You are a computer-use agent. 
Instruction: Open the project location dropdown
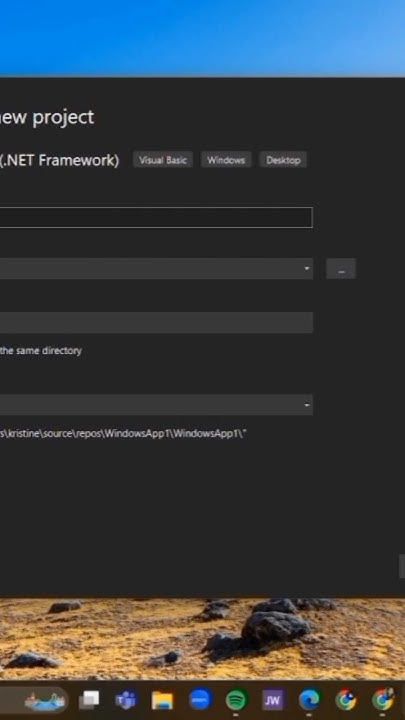(307, 269)
